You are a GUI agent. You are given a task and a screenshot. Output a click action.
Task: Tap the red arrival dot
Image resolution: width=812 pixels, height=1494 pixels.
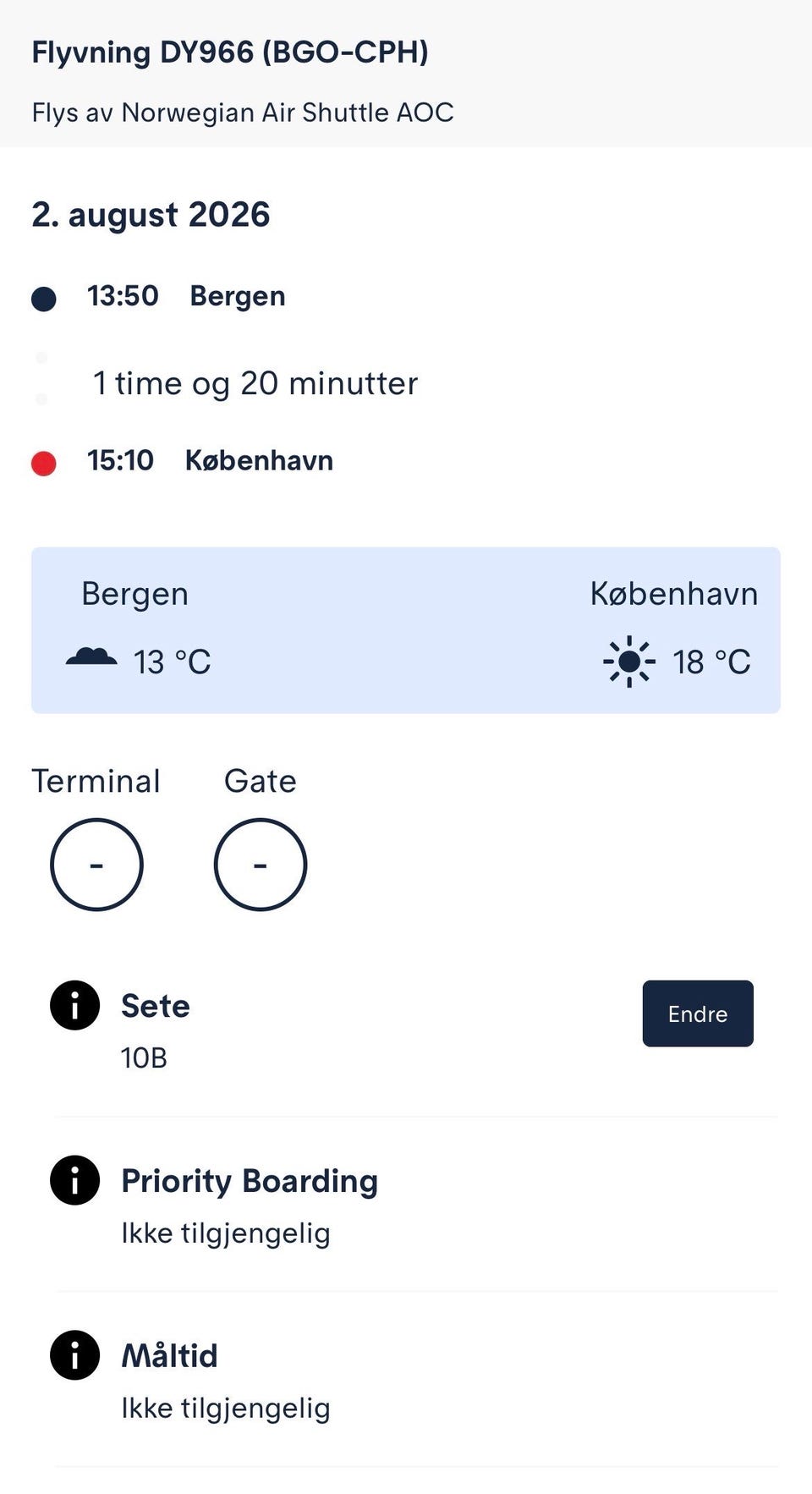click(44, 464)
